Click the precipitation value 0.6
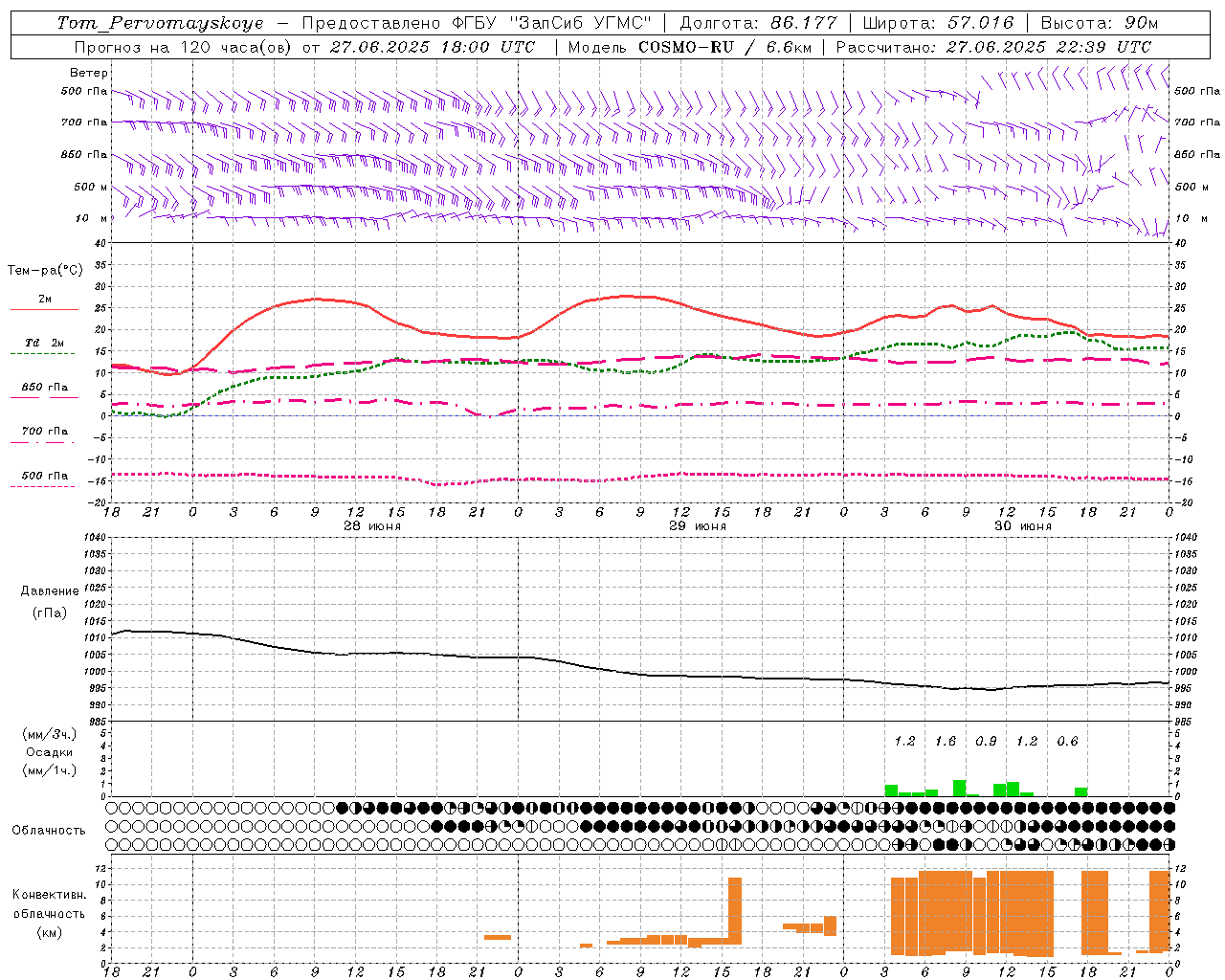Viewport: 1225px width, 980px height. [1067, 741]
